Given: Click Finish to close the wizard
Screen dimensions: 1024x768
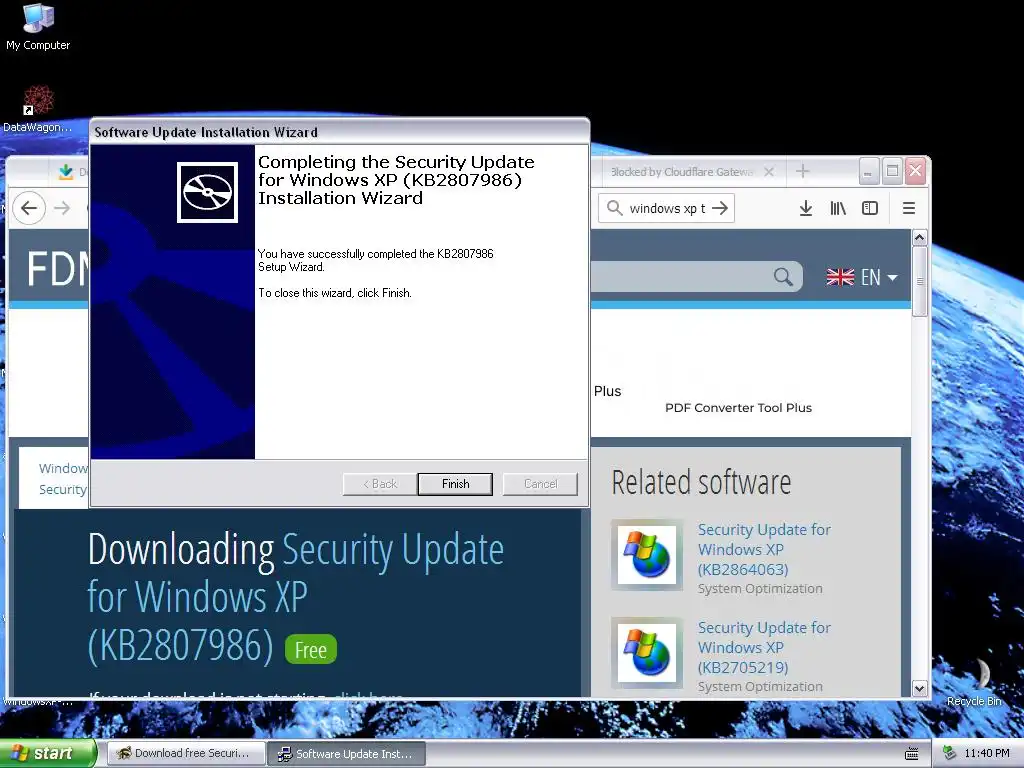Looking at the screenshot, I should point(455,484).
